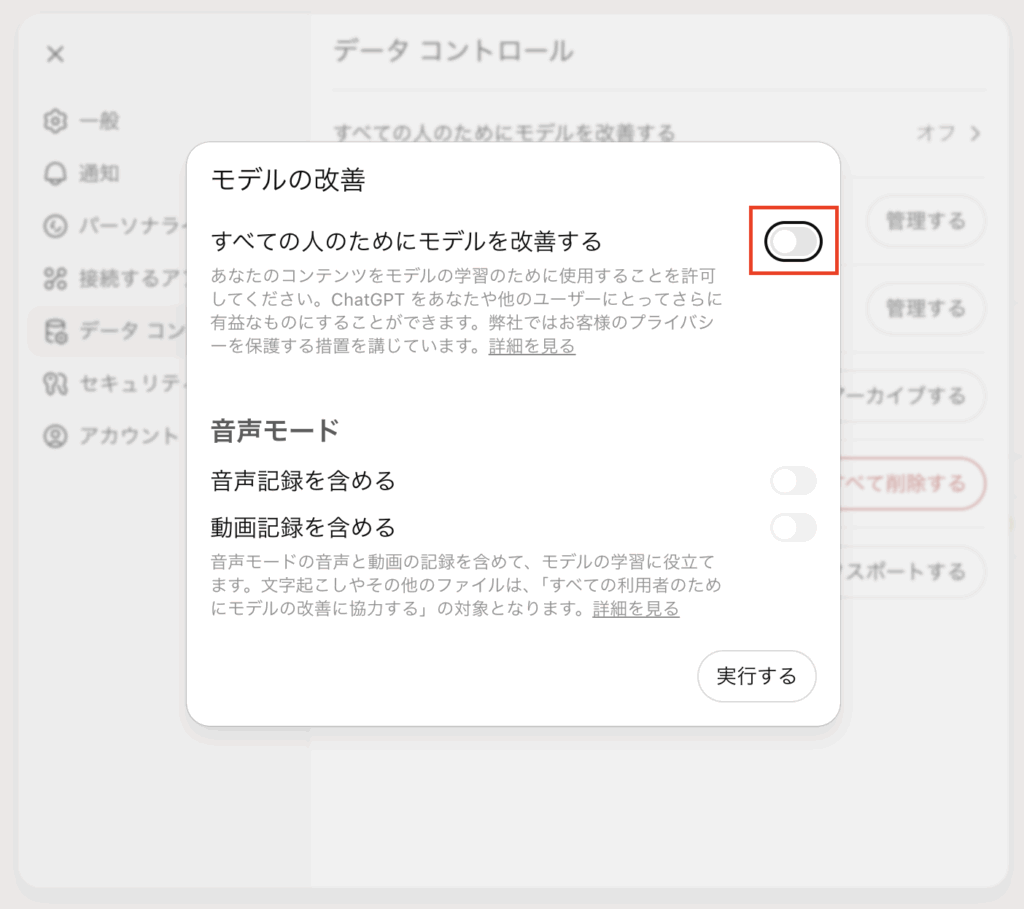The height and width of the screenshot is (909, 1024).
Task: Click the apps grid icon in sidebar
Action: [55, 278]
